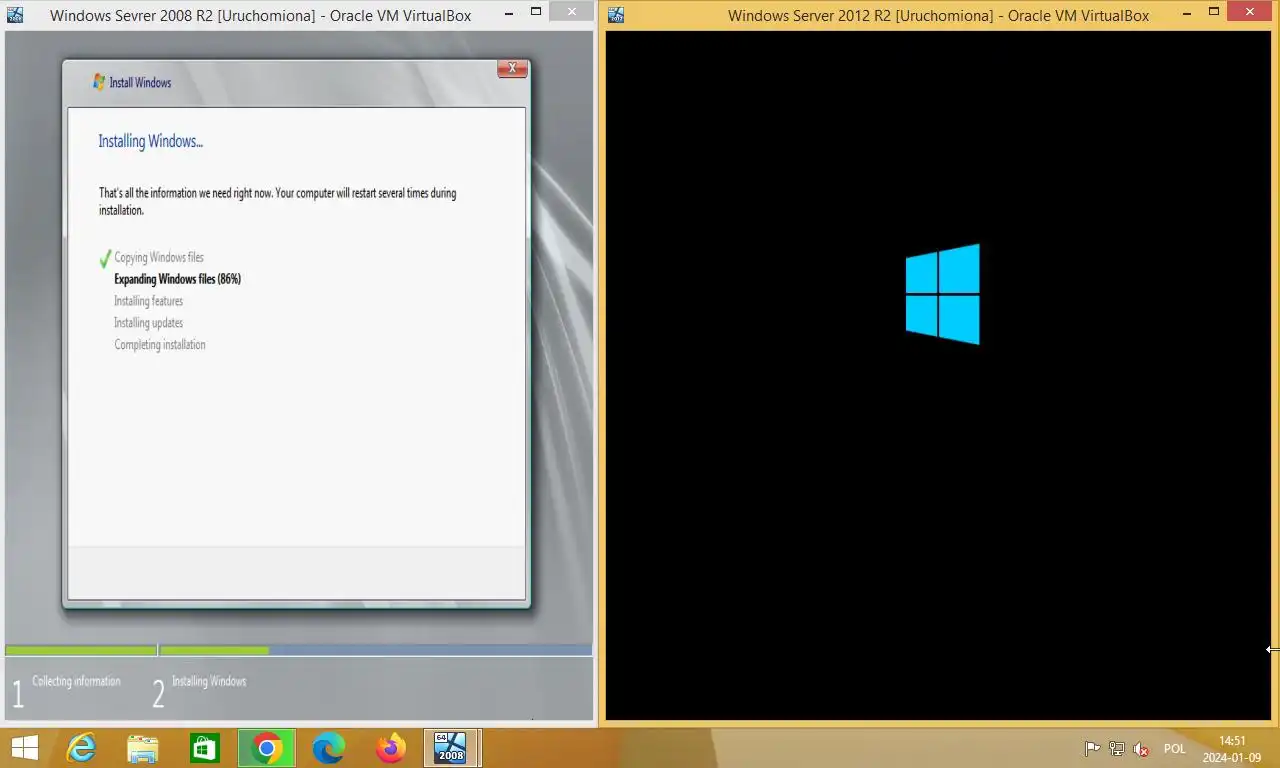Click 'Completing installation' step
The image size is (1280, 768).
[x=159, y=345]
